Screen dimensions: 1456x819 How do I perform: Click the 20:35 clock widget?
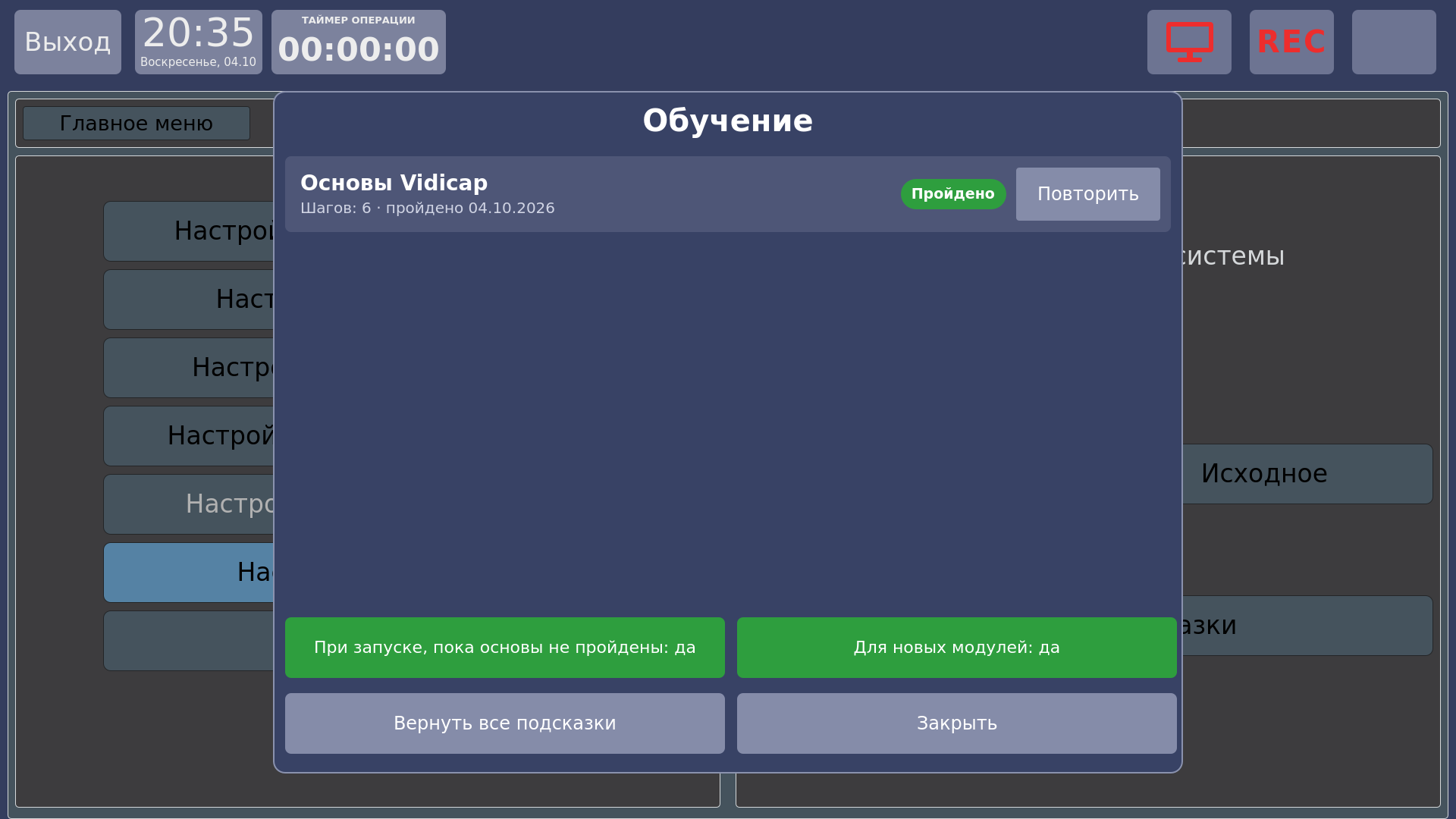click(199, 42)
